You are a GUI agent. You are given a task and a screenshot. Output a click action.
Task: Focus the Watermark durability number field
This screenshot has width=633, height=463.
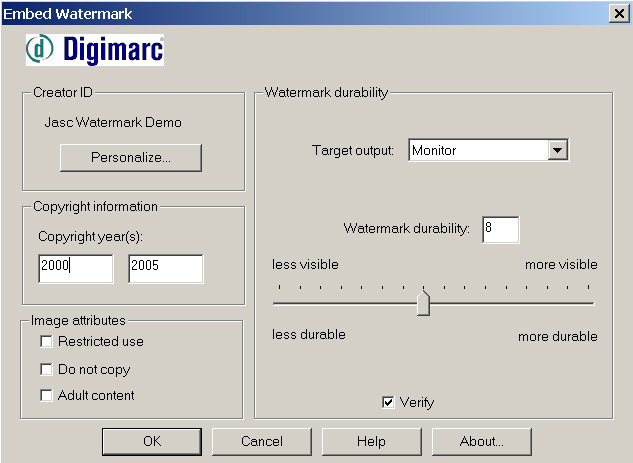[x=500, y=229]
